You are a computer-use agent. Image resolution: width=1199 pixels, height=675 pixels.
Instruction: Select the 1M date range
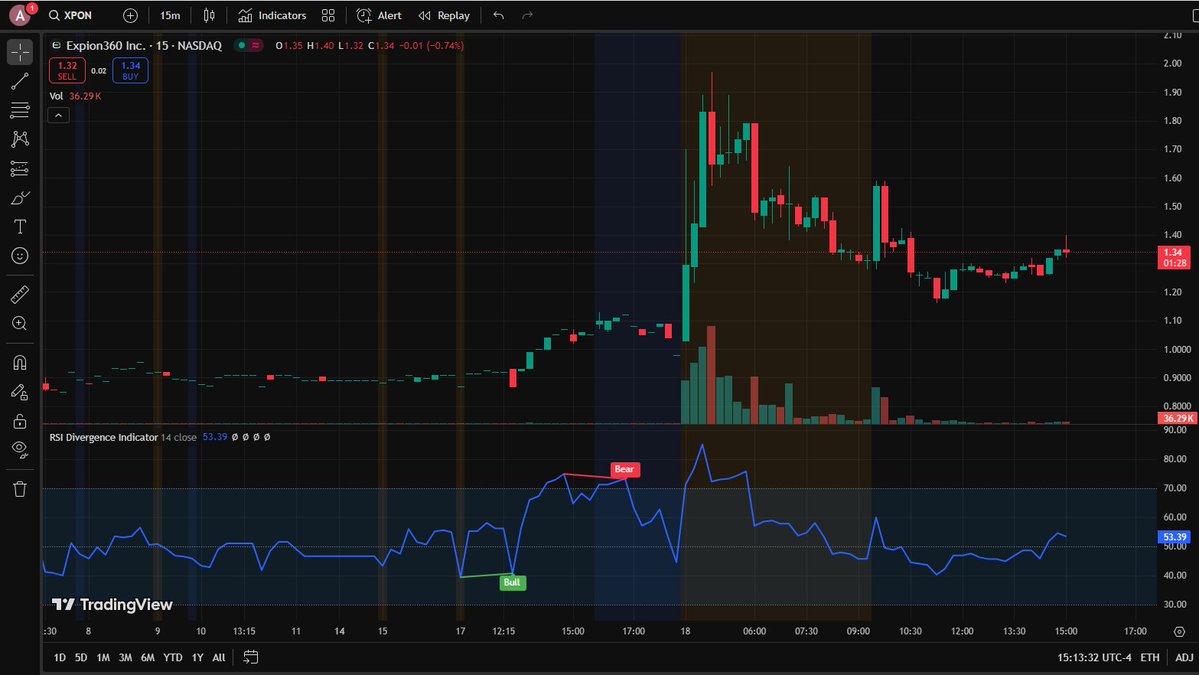pos(103,657)
